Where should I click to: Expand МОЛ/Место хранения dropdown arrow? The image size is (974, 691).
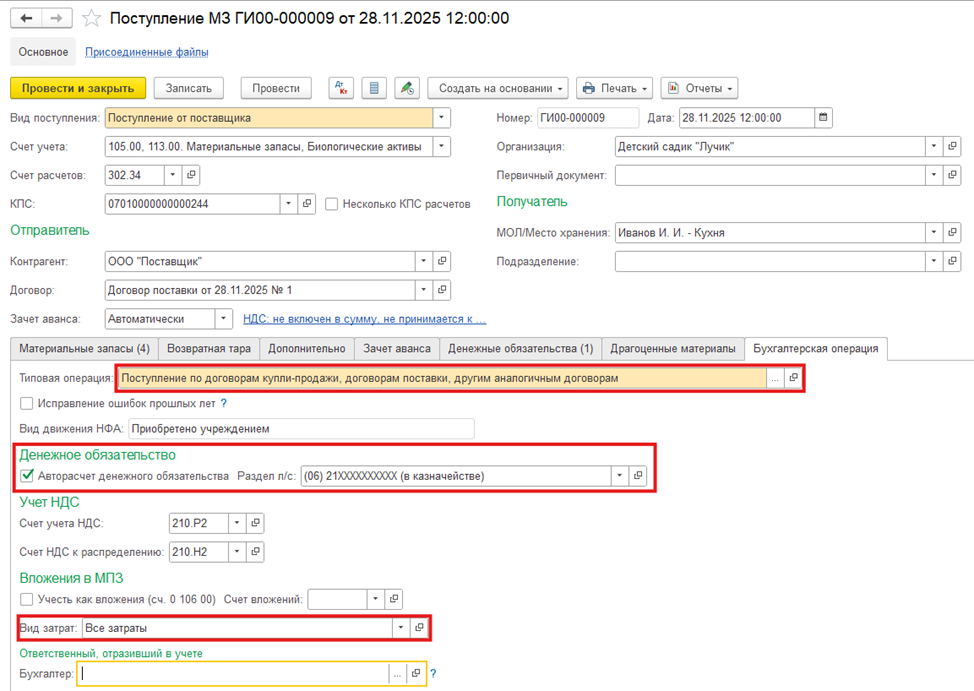[934, 232]
